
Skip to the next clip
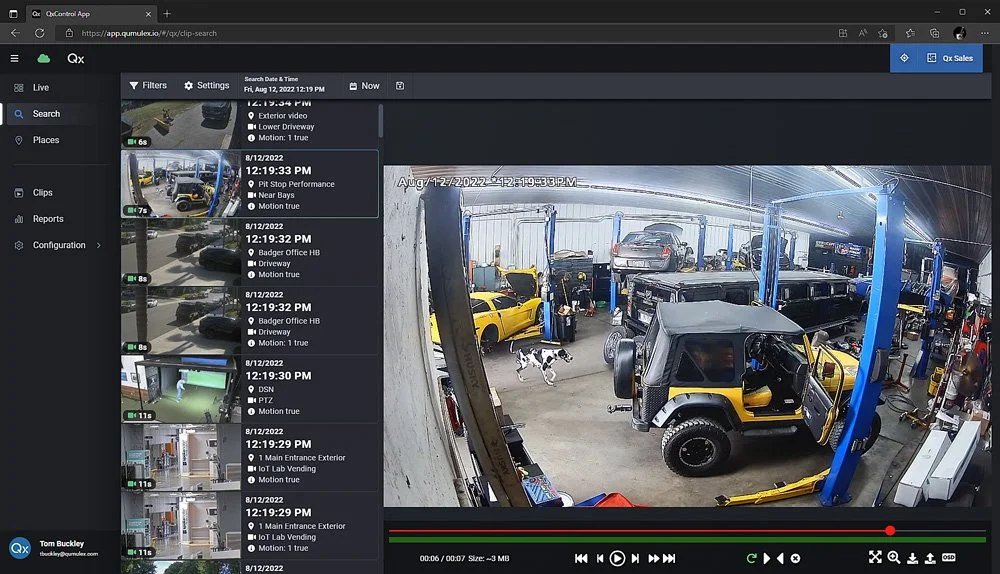point(669,558)
